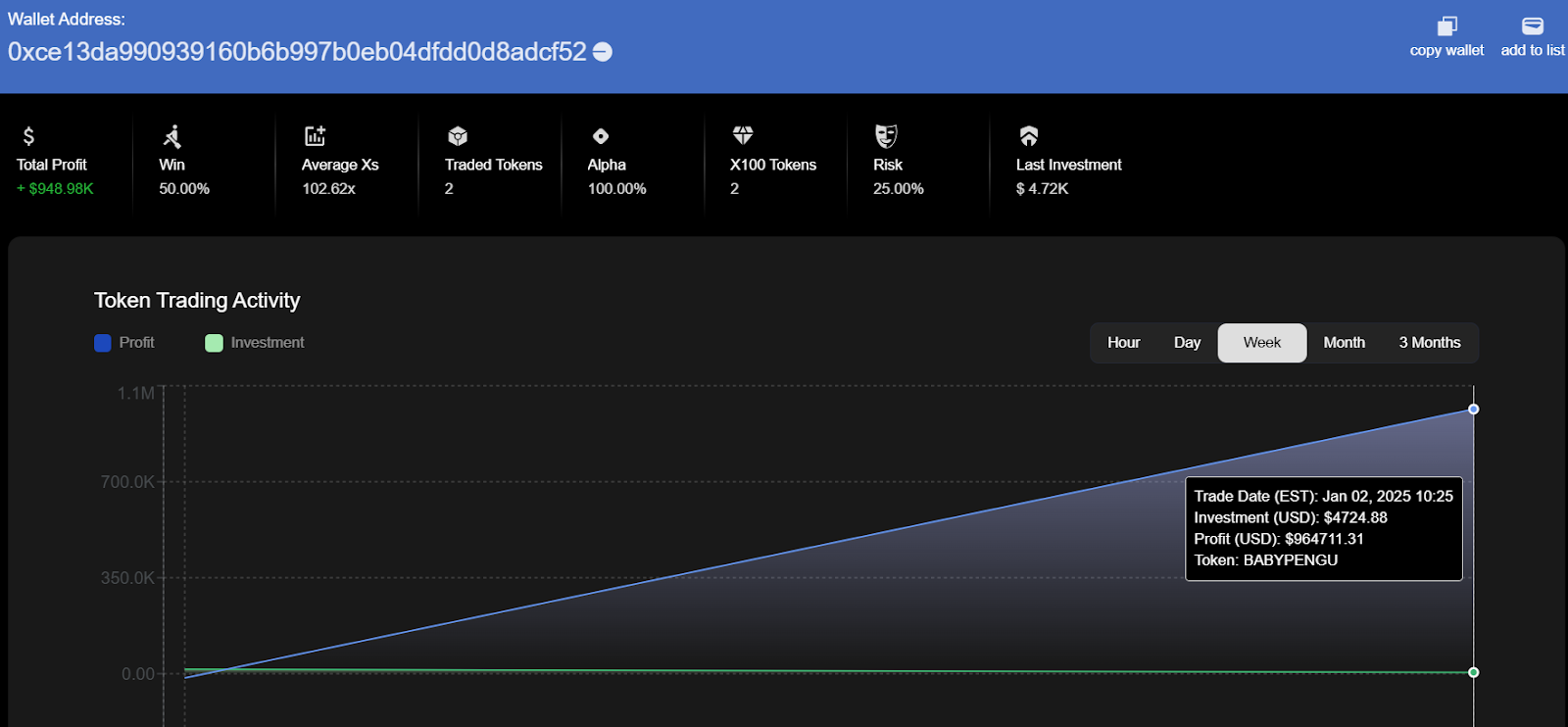Click the Average Xs chart icon
This screenshot has width=1568, height=727.
click(315, 136)
